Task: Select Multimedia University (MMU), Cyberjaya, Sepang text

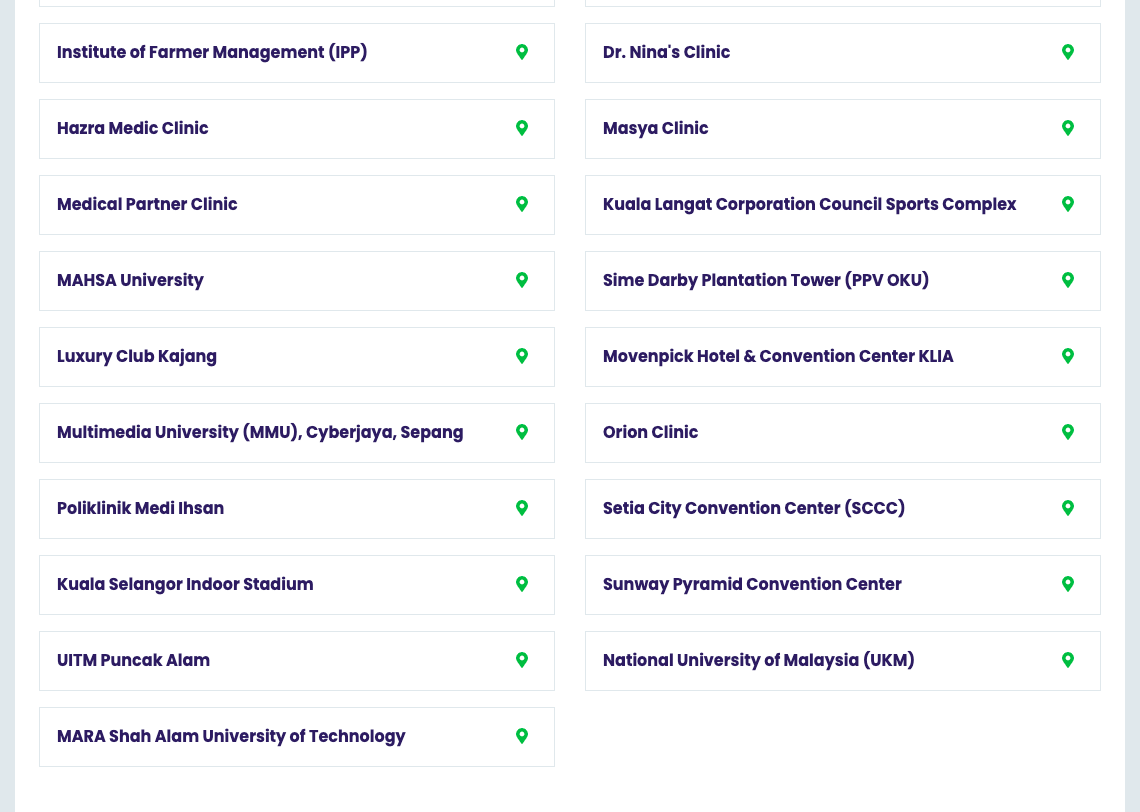Action: (260, 433)
